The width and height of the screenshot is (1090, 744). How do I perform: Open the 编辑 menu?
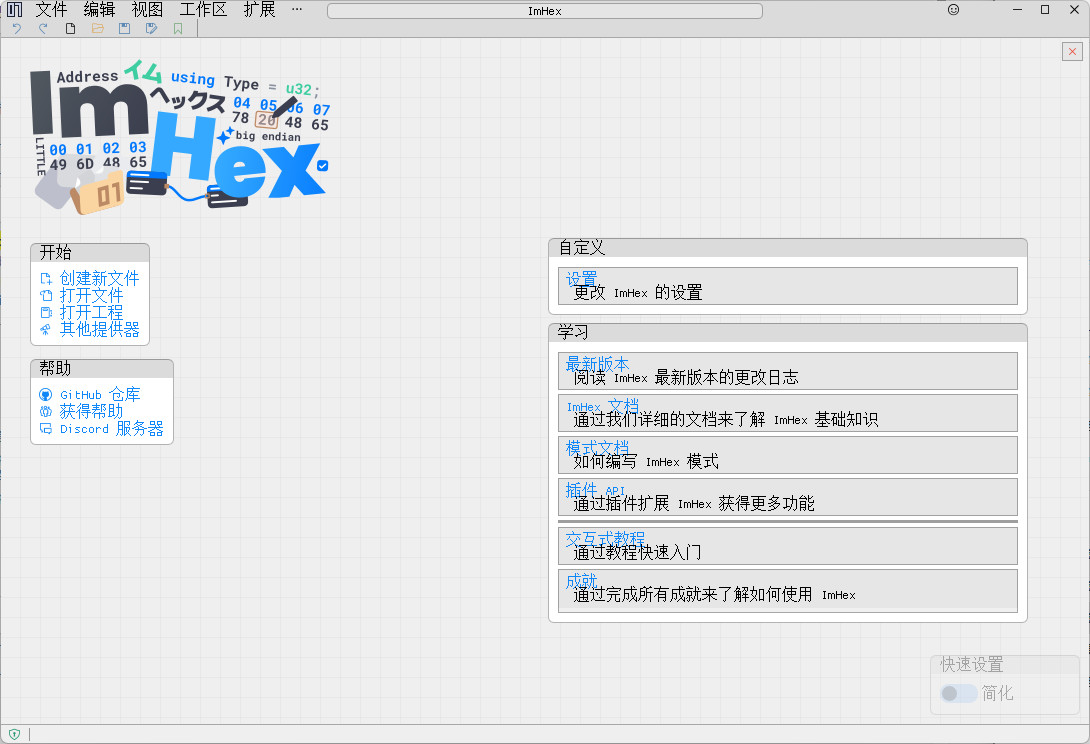[x=99, y=10]
